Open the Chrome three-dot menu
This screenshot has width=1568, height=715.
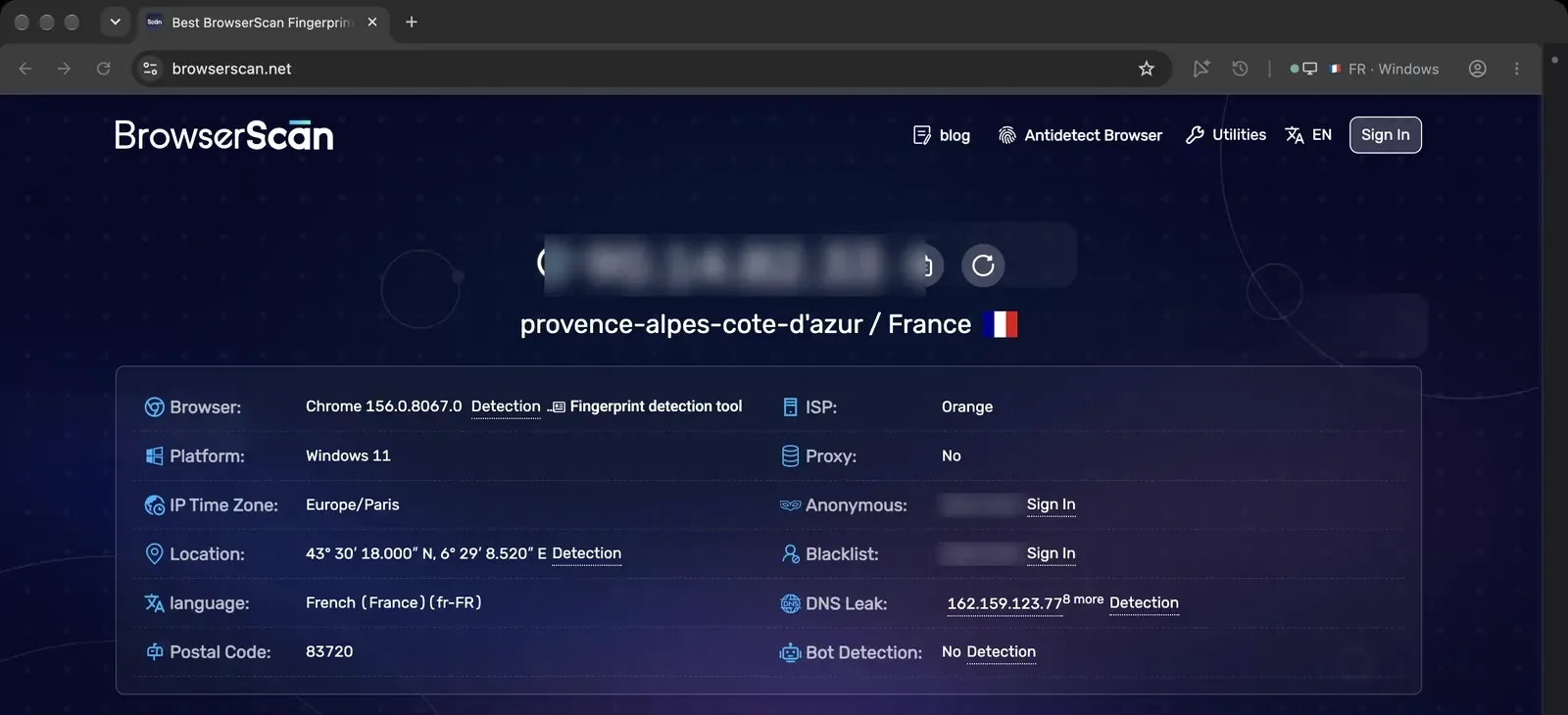point(1516,69)
